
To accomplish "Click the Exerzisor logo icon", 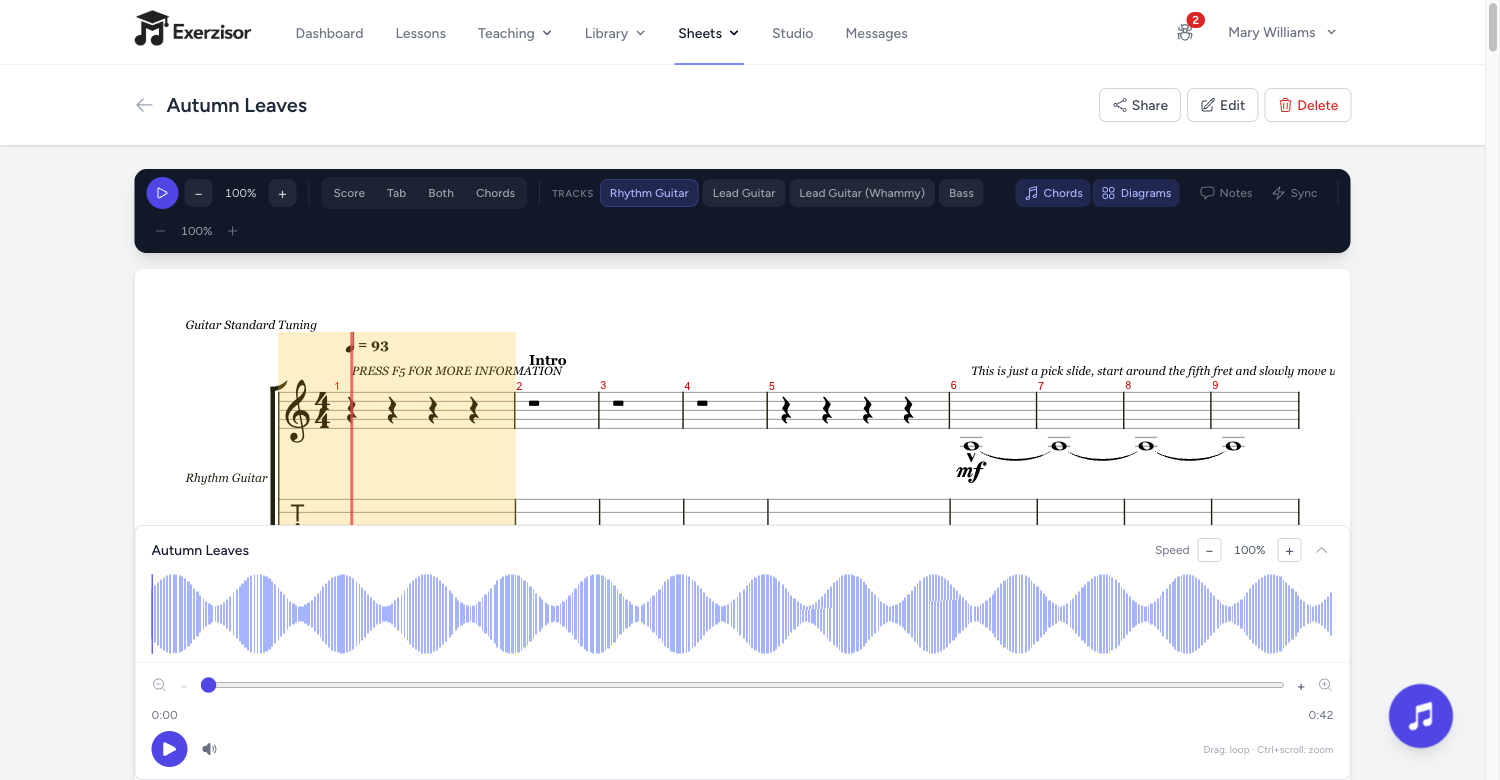I will tap(151, 29).
